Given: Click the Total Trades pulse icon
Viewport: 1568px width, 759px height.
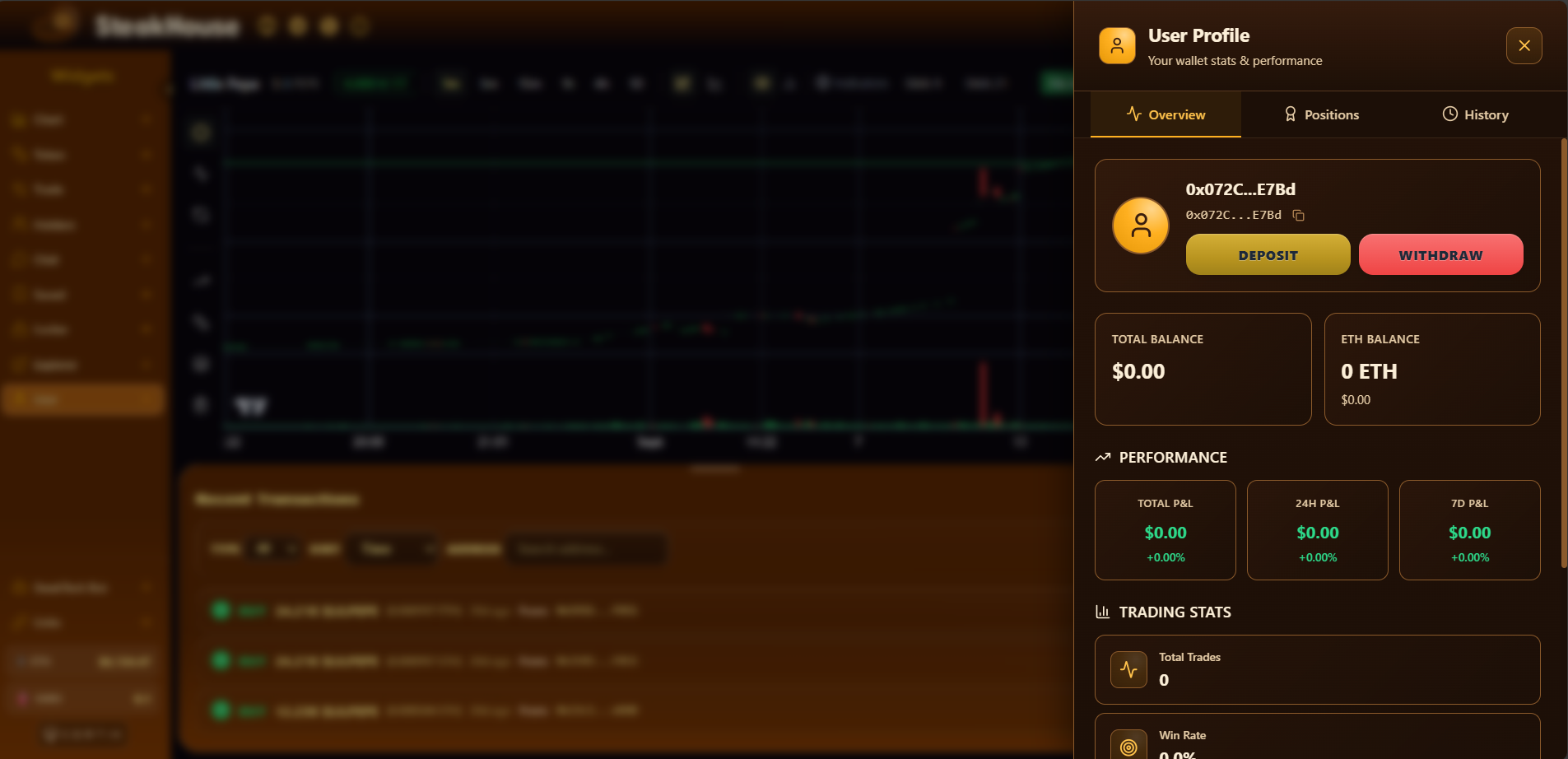Looking at the screenshot, I should point(1128,670).
